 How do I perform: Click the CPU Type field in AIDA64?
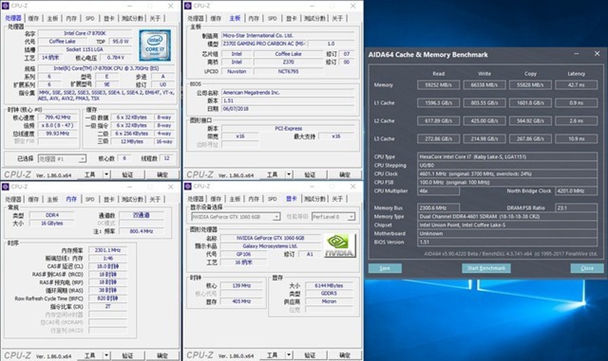pyautogui.click(x=507, y=157)
